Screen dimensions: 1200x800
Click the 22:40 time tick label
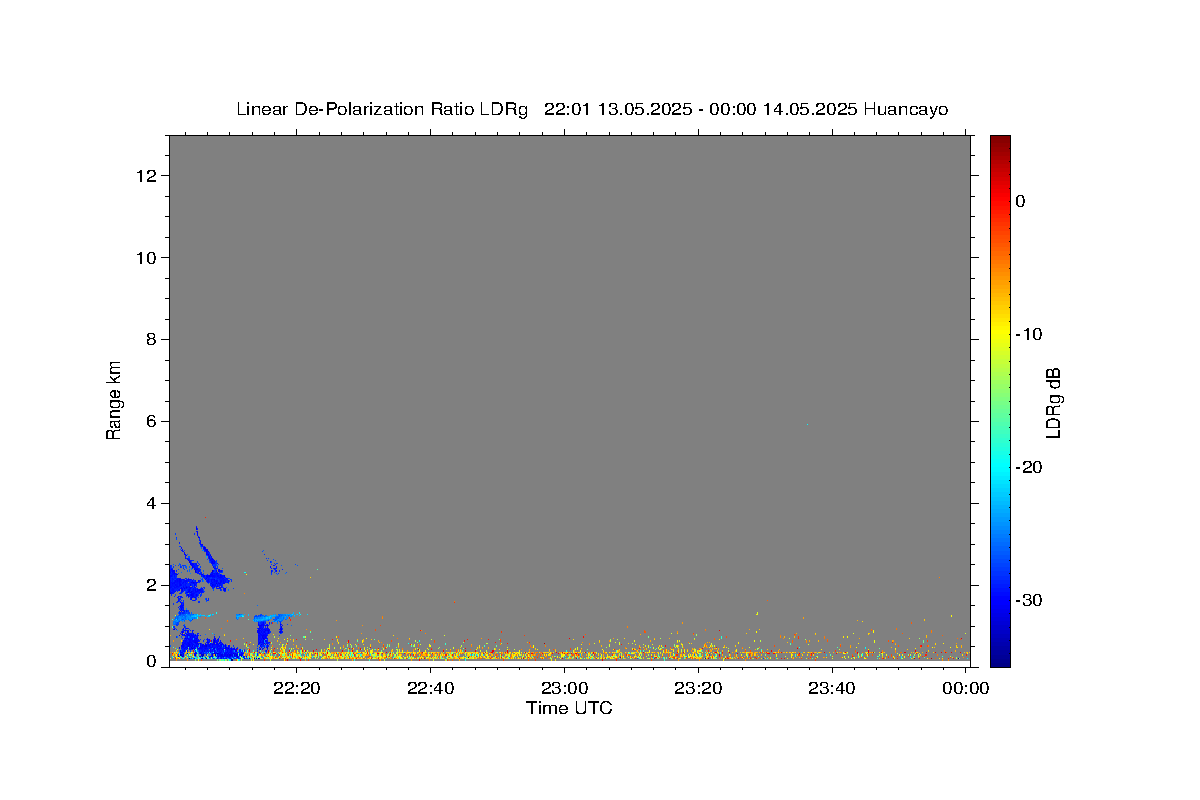tap(431, 688)
